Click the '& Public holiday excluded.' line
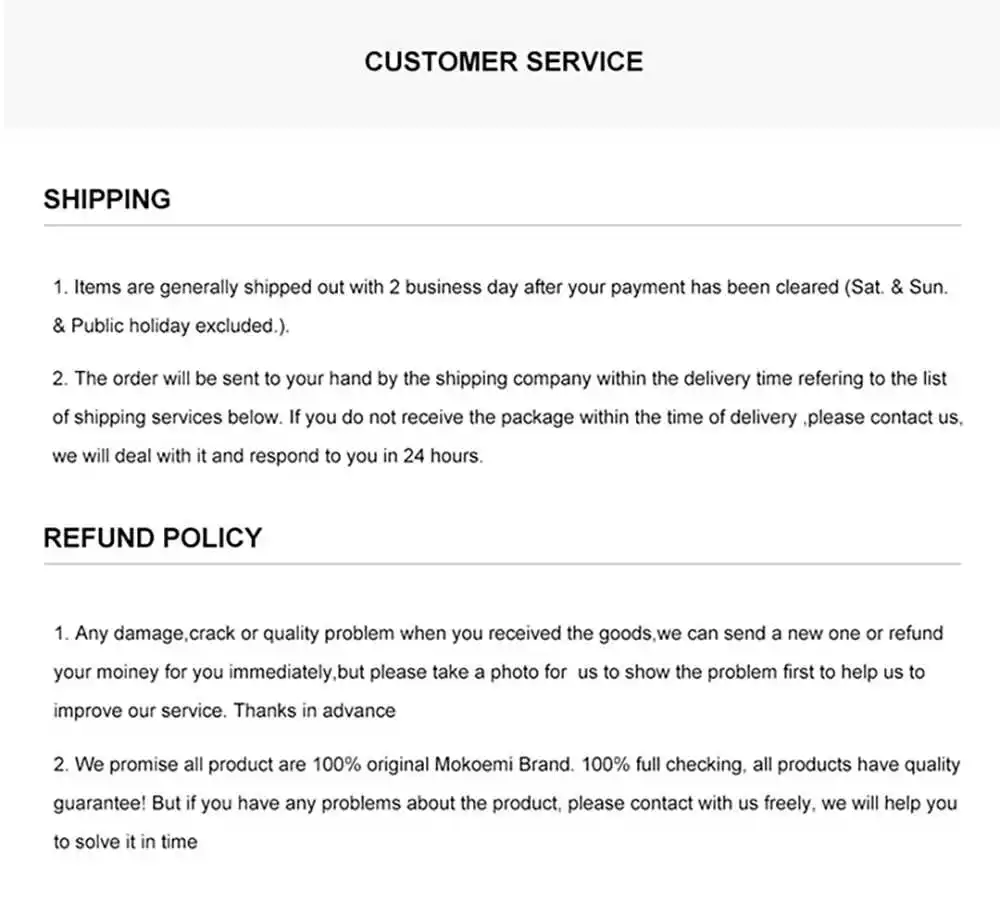1000x901 pixels. (171, 326)
